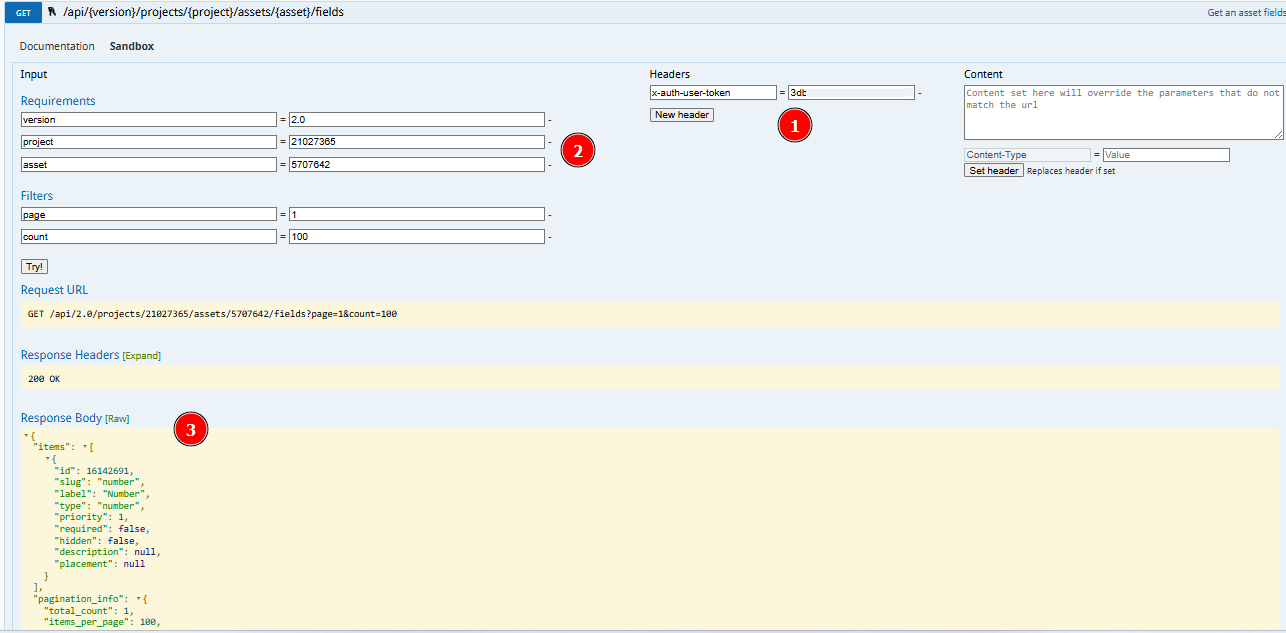Image resolution: width=1286 pixels, height=633 pixels.
Task: Click the "label": "Number" line
Action: [x=102, y=494]
